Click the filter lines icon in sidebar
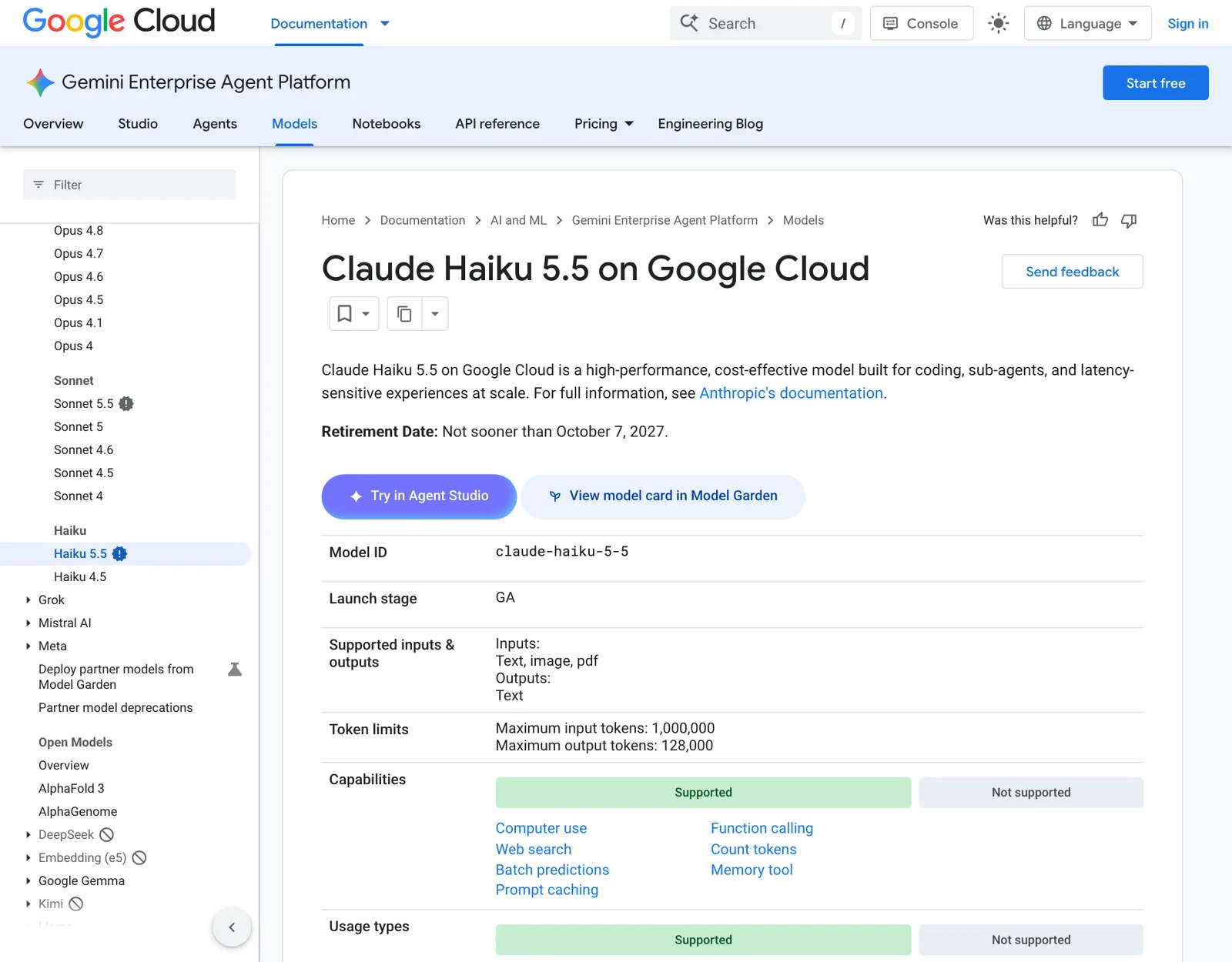 click(38, 185)
